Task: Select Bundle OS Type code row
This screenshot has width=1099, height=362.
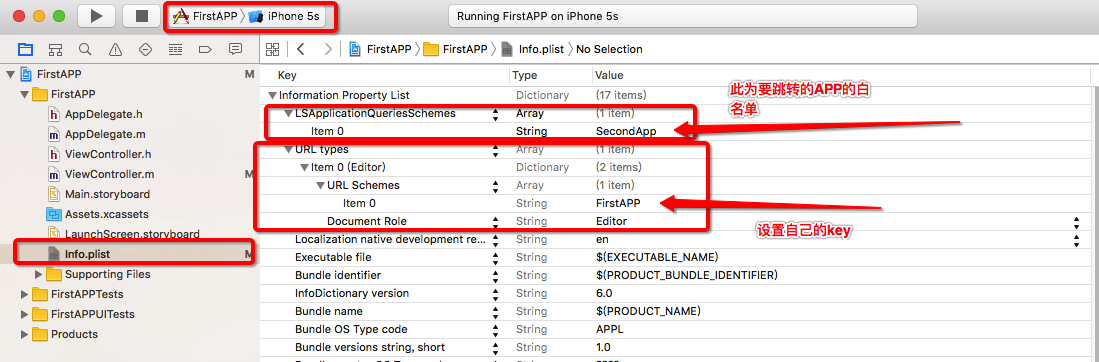Action: tap(675, 330)
